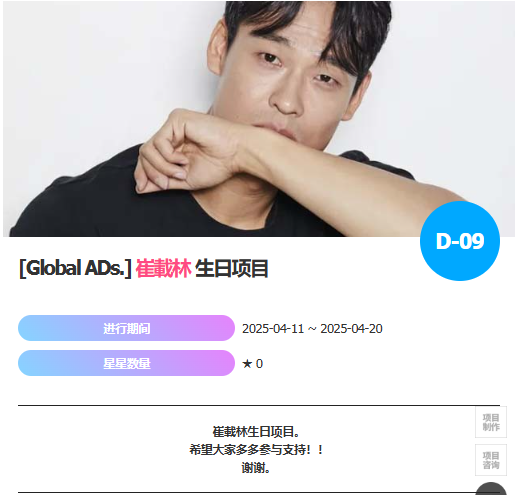Click the blue D-09 countdown badge
The height and width of the screenshot is (495, 518).
(x=460, y=241)
